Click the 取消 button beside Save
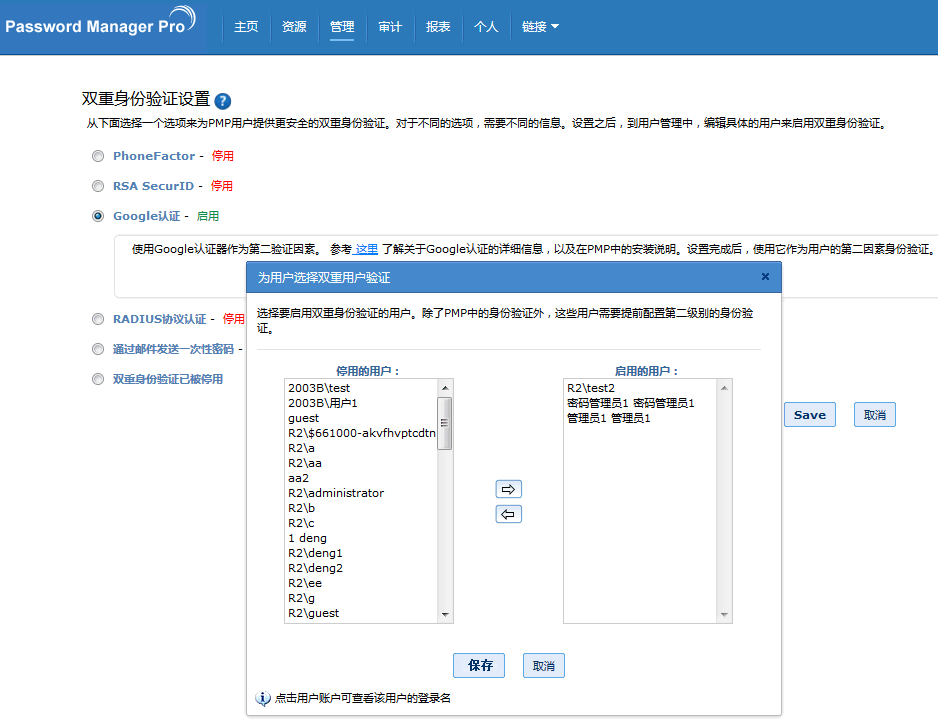This screenshot has height=725, width=938. 875,415
